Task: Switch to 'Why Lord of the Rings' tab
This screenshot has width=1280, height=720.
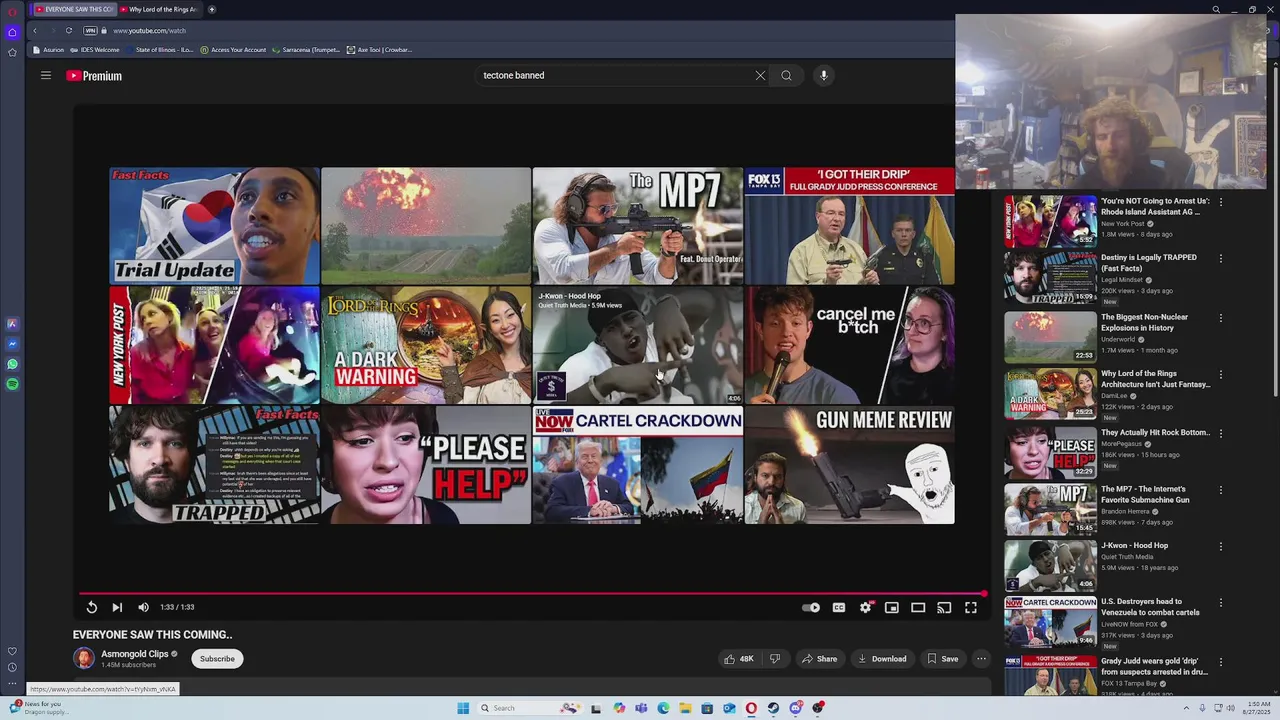Action: (x=160, y=9)
